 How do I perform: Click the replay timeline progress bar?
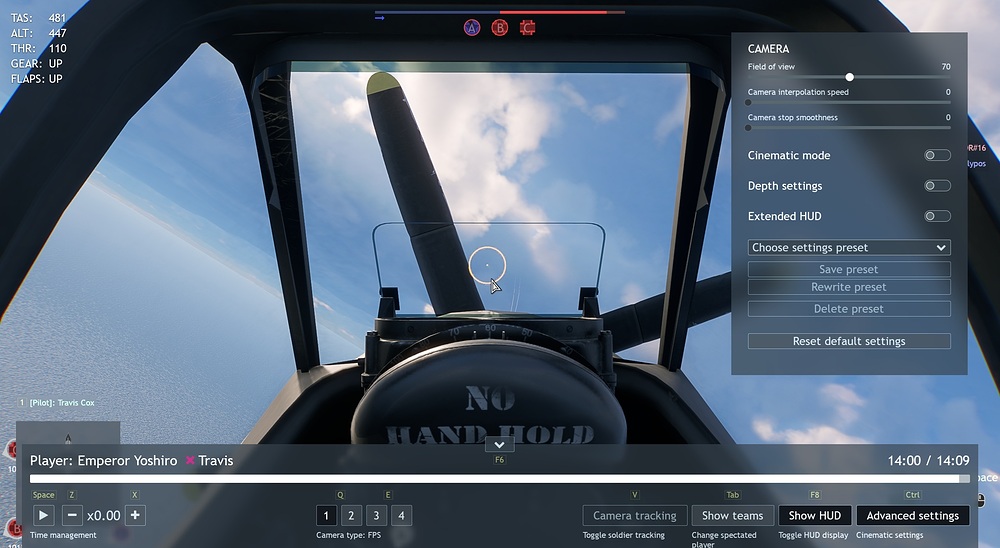pos(499,478)
